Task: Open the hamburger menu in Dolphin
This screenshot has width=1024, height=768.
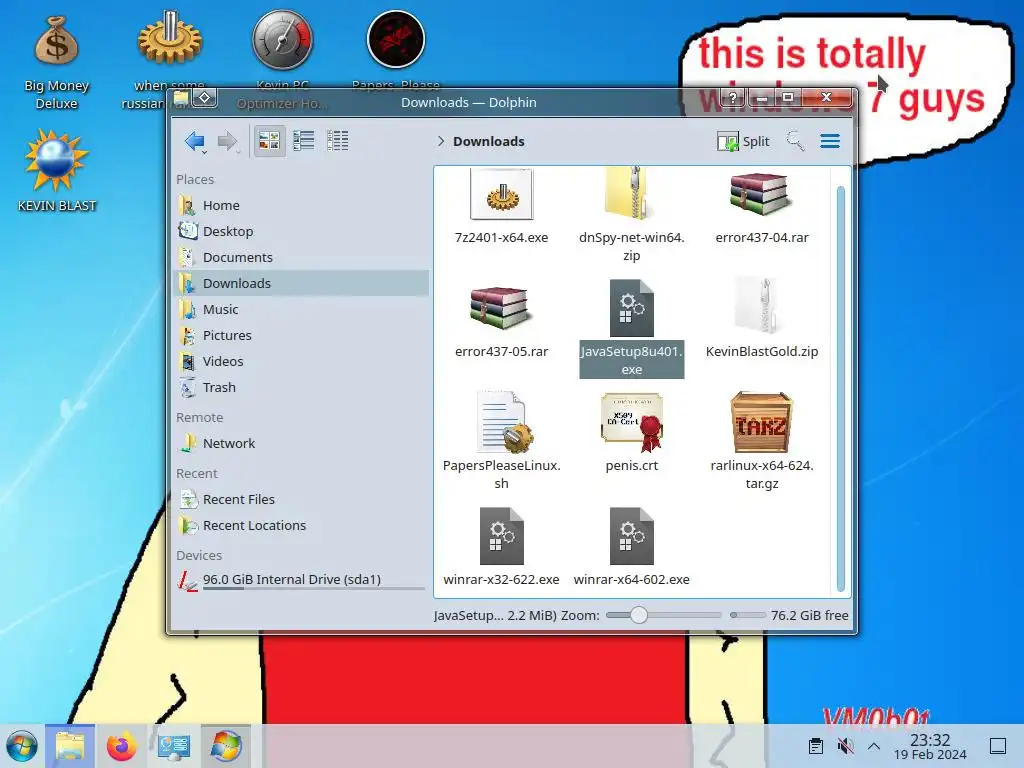Action: click(x=830, y=141)
